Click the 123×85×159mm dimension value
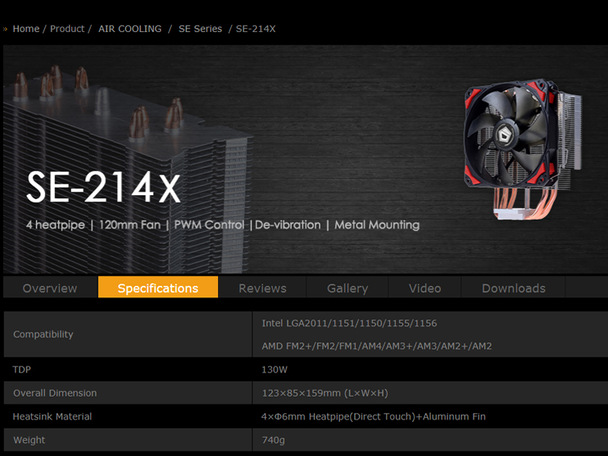 (325, 393)
